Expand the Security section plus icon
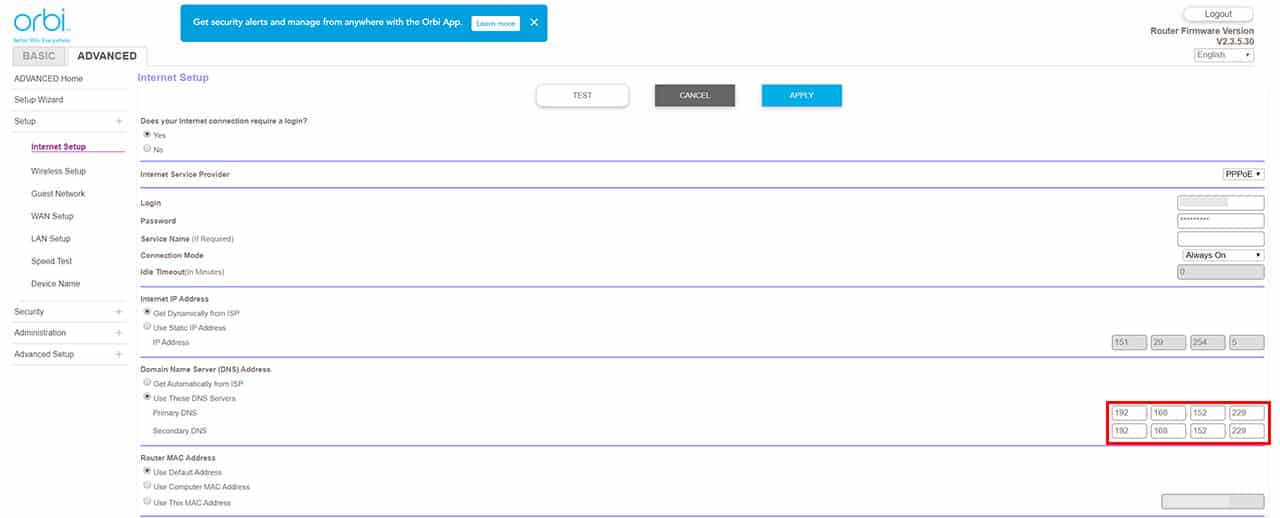The height and width of the screenshot is (518, 1280). [x=119, y=312]
